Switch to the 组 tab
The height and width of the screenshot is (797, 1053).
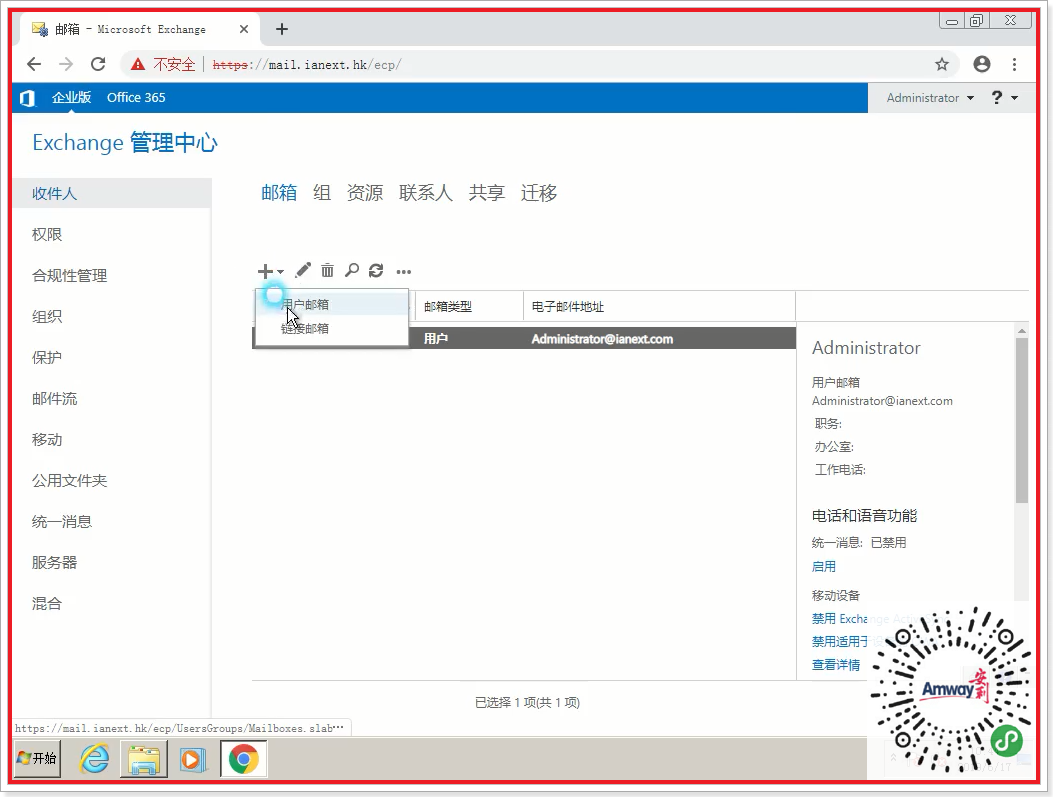tap(322, 193)
